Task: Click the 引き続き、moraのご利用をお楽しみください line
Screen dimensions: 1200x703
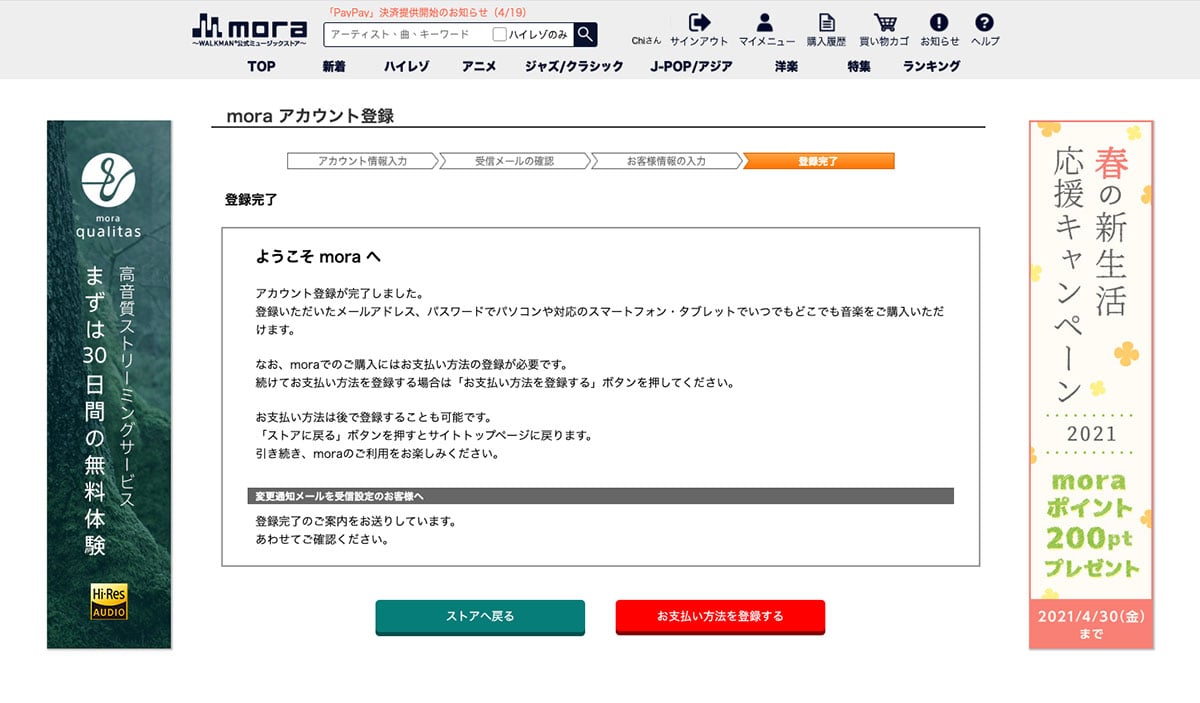Action: (377, 454)
